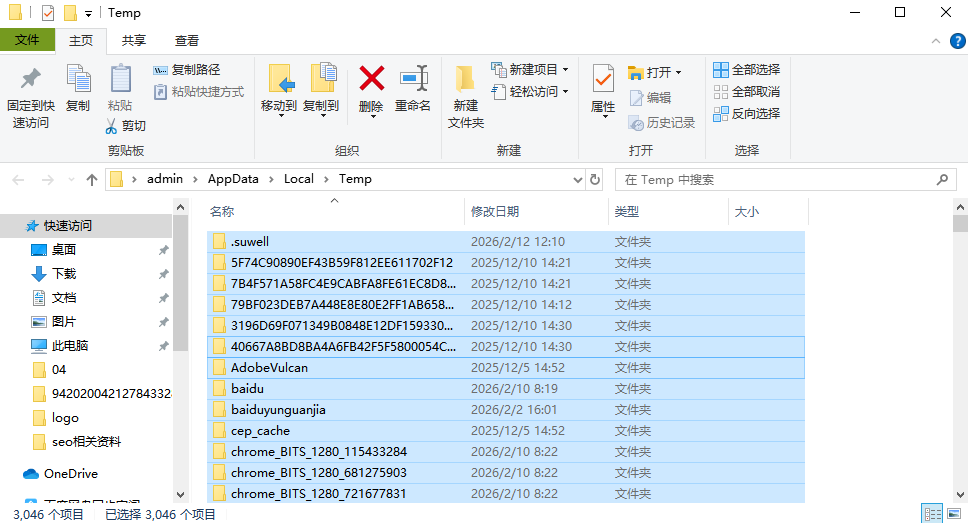Click 剪切 scissors cut button

coord(125,126)
